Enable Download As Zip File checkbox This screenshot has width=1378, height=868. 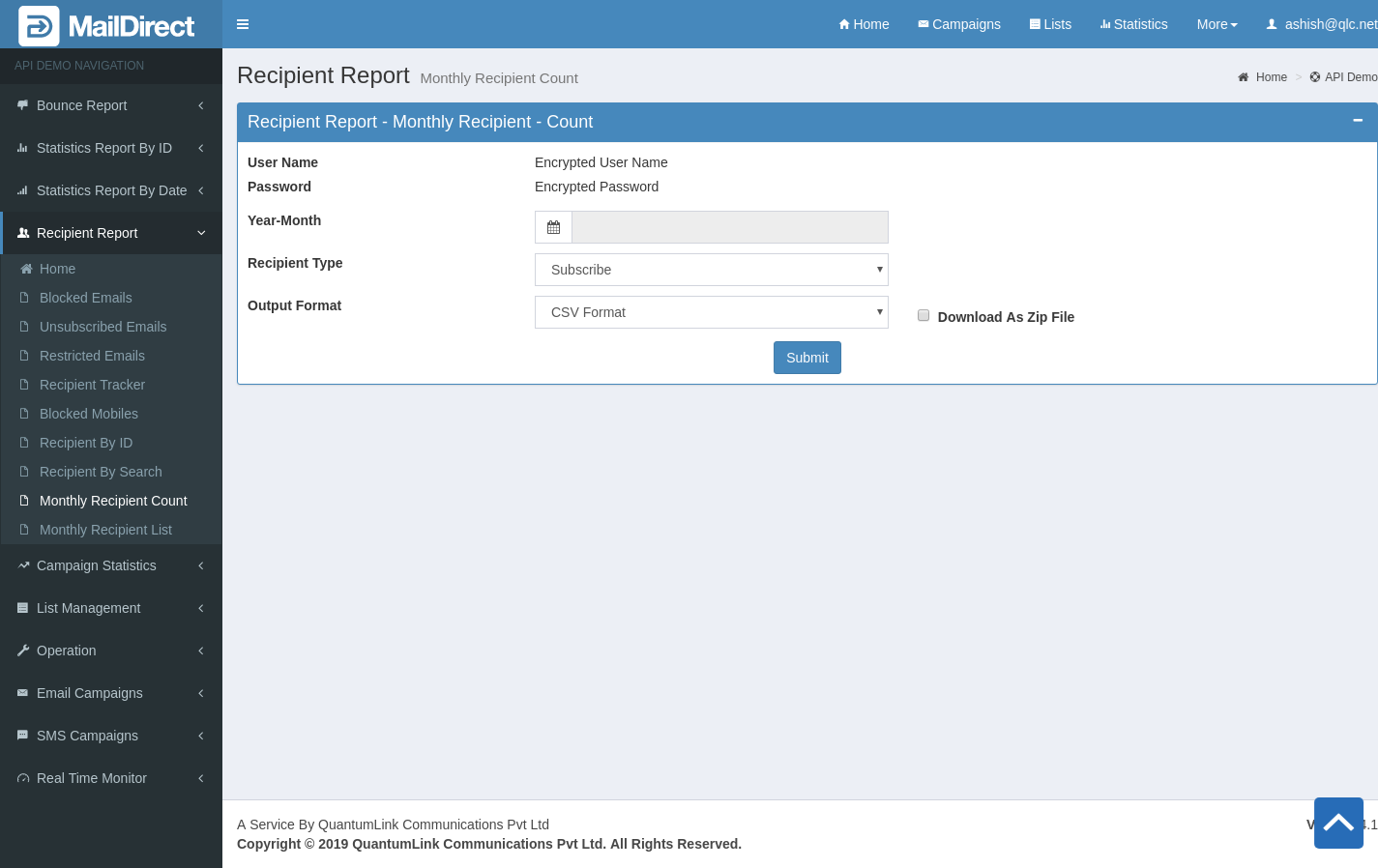coord(924,315)
